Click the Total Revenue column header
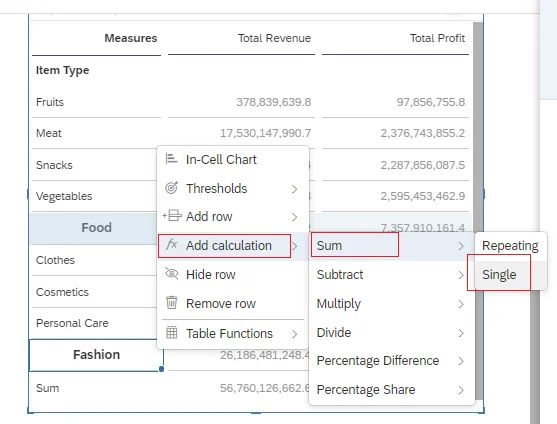Screen dimensions: 557x424 tap(275, 38)
